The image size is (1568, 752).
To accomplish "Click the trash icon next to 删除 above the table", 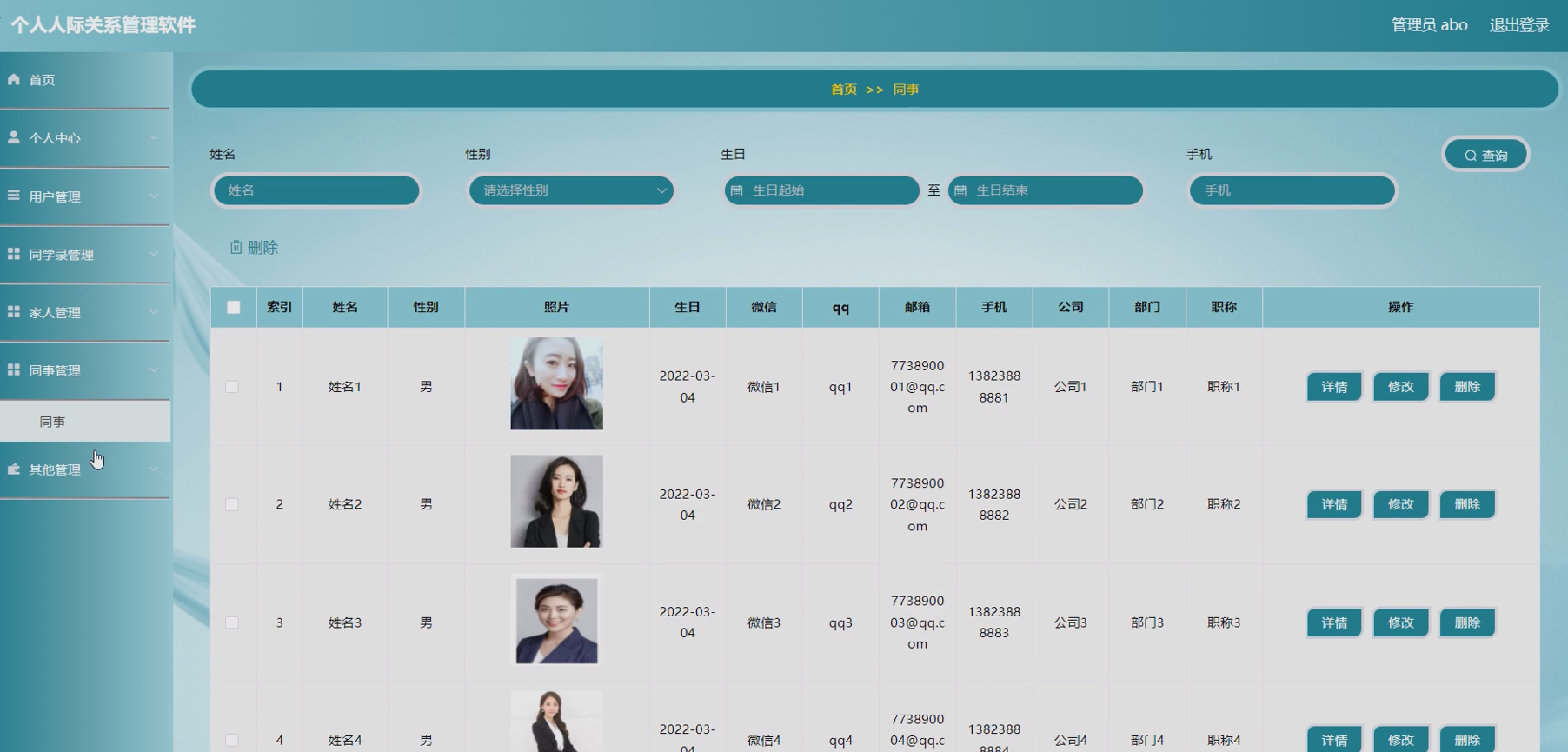I will pos(236,247).
